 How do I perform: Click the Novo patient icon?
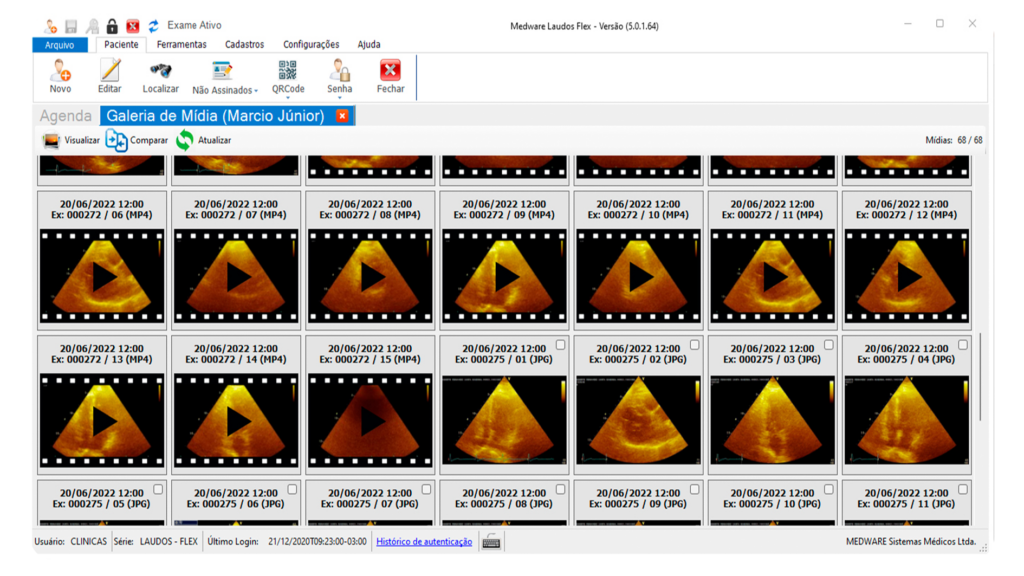pyautogui.click(x=60, y=70)
